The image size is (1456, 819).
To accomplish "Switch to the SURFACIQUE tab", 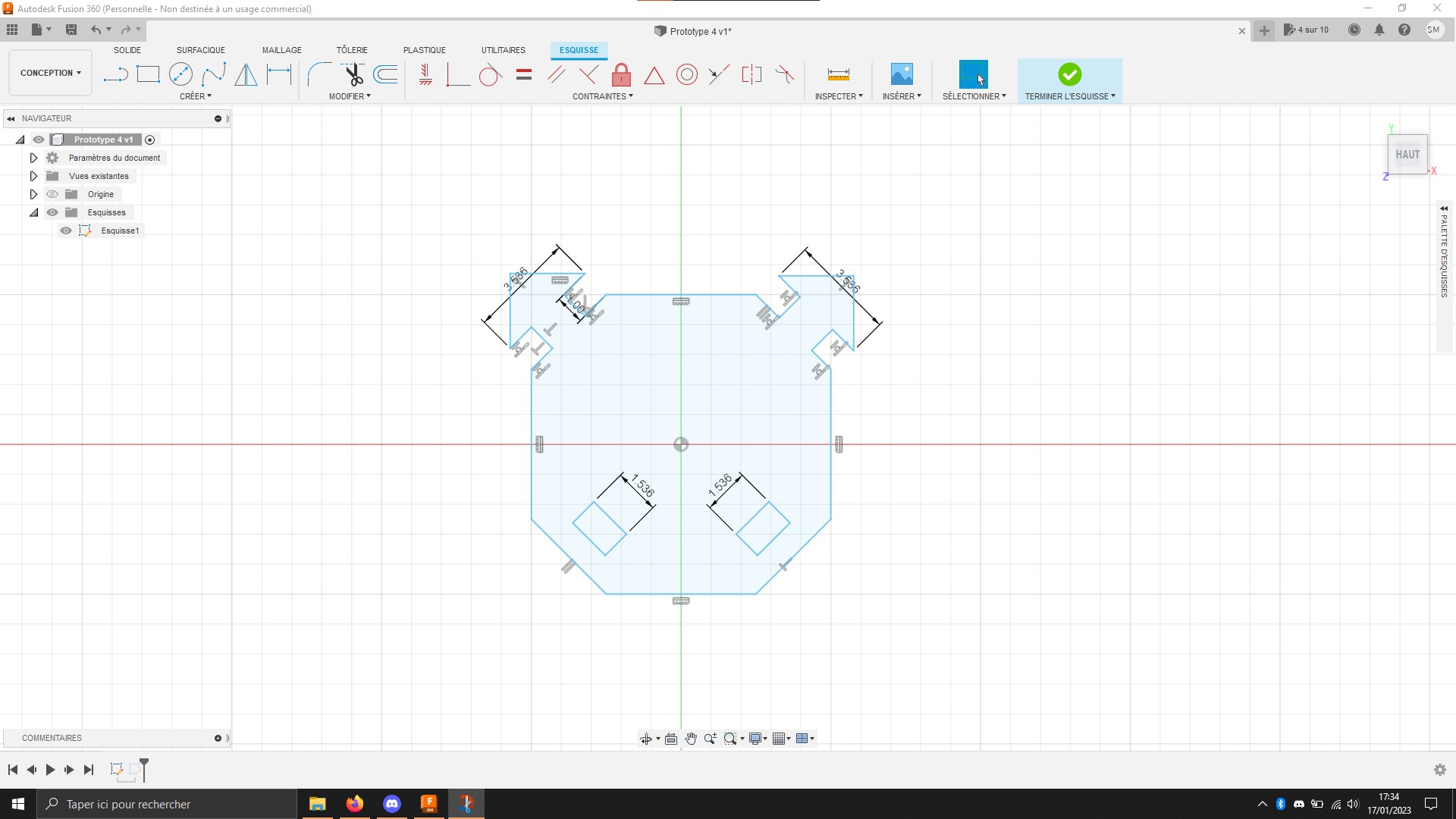I will [201, 50].
